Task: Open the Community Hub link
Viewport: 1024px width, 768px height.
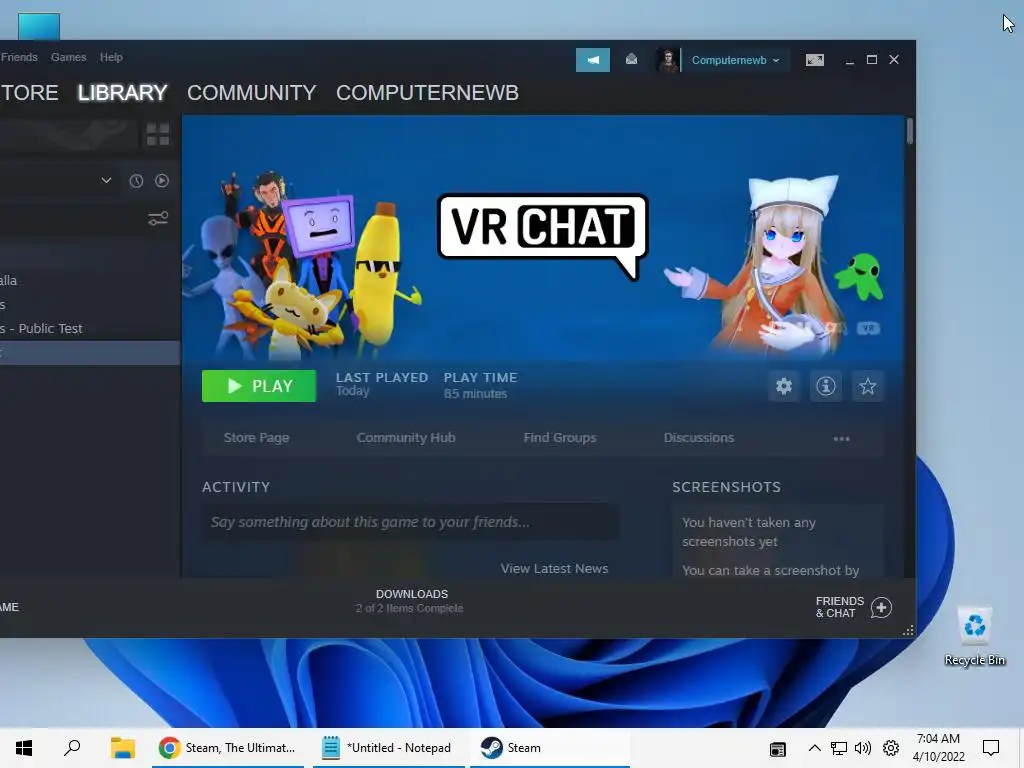Action: (406, 438)
